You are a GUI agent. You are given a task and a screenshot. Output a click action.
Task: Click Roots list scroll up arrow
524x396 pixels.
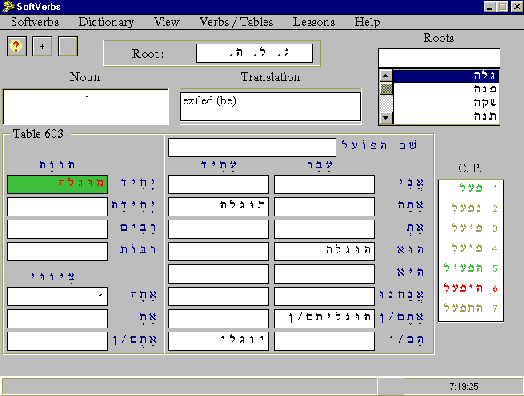386,76
